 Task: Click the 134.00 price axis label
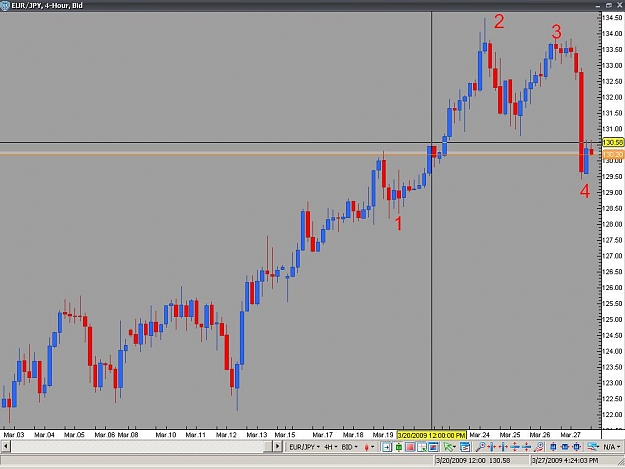[613, 33]
